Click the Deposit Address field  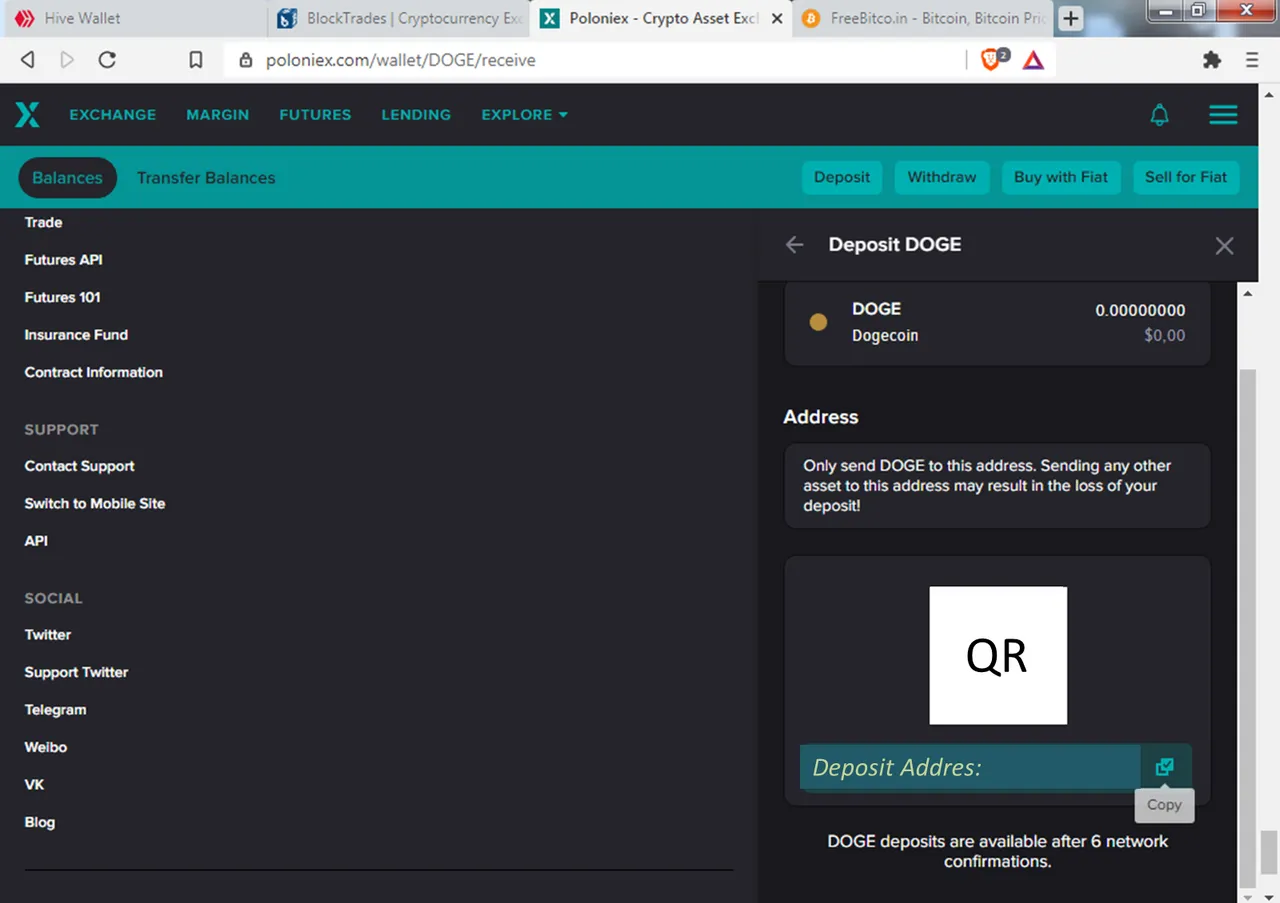pyautogui.click(x=970, y=767)
